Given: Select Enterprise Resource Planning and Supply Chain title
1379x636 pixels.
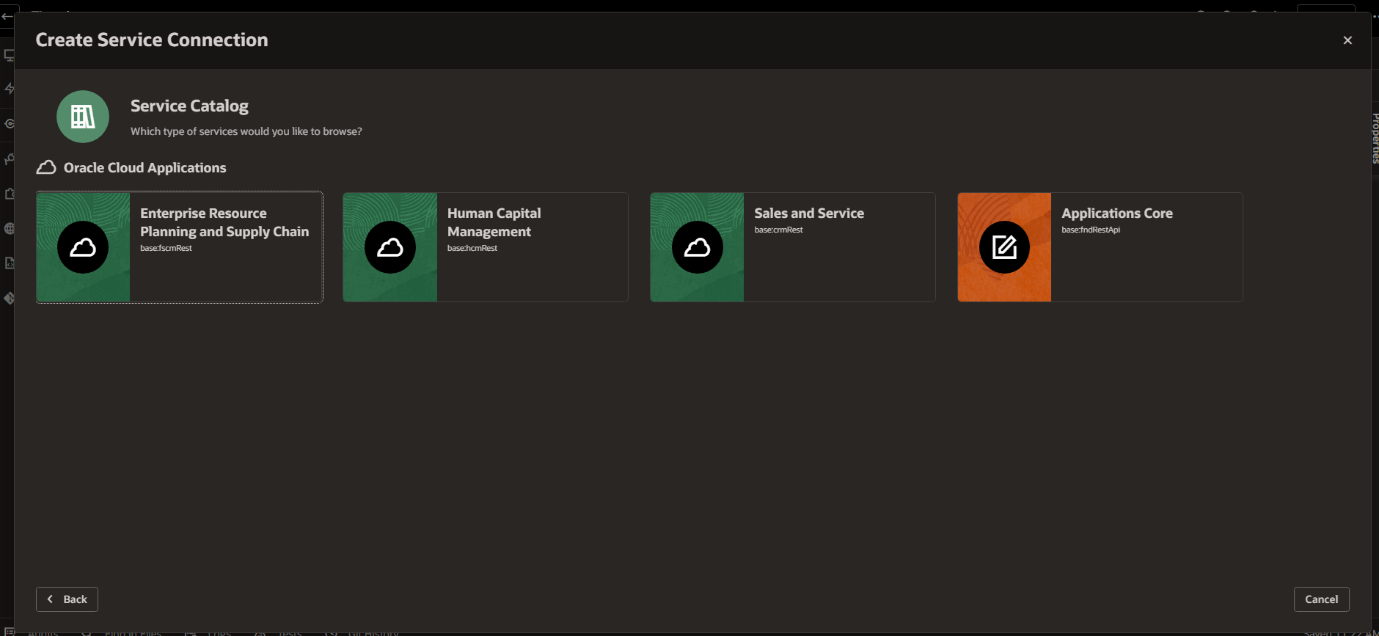Looking at the screenshot, I should pyautogui.click(x=224, y=222).
